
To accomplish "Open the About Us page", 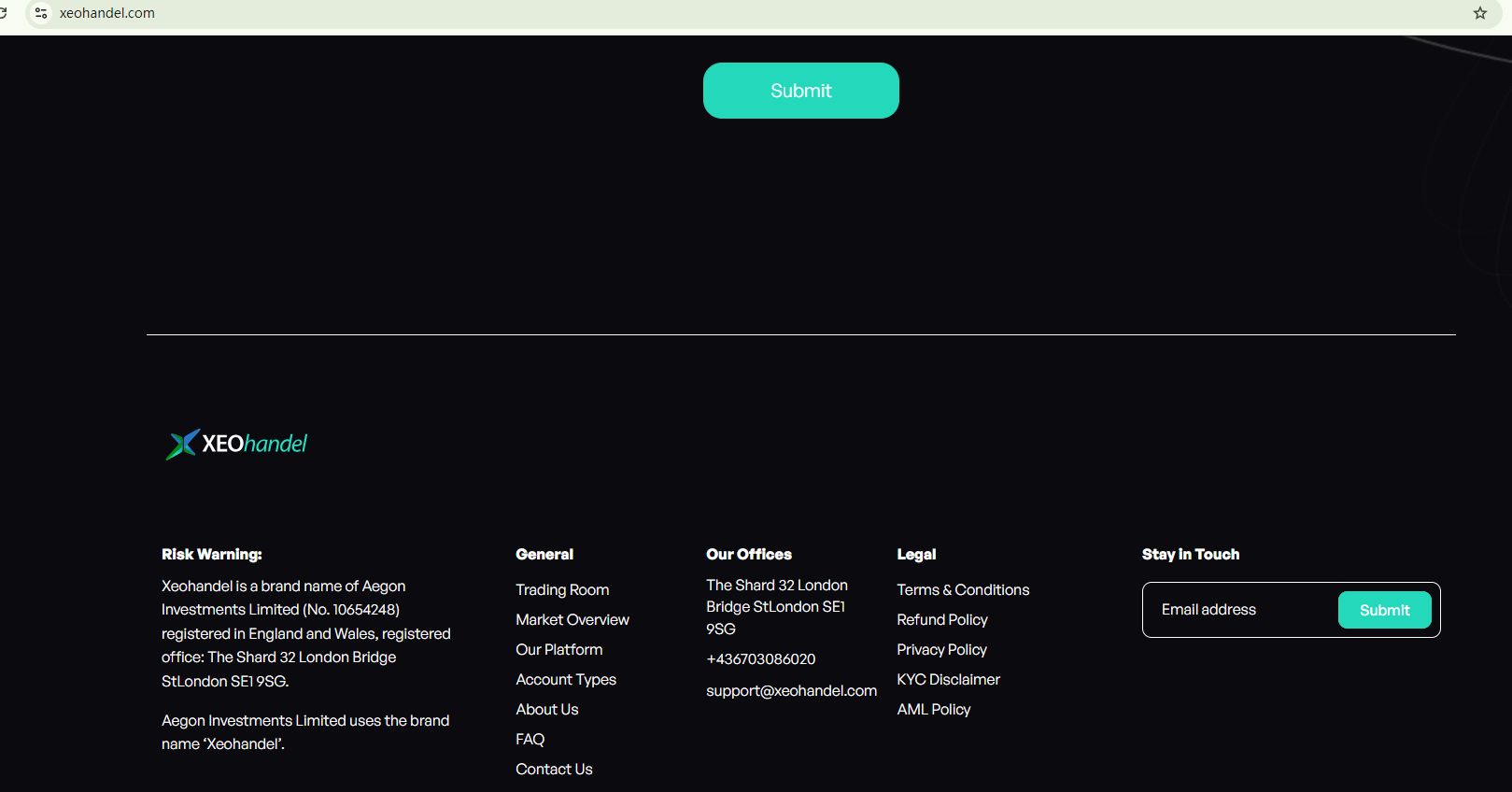I will point(546,710).
